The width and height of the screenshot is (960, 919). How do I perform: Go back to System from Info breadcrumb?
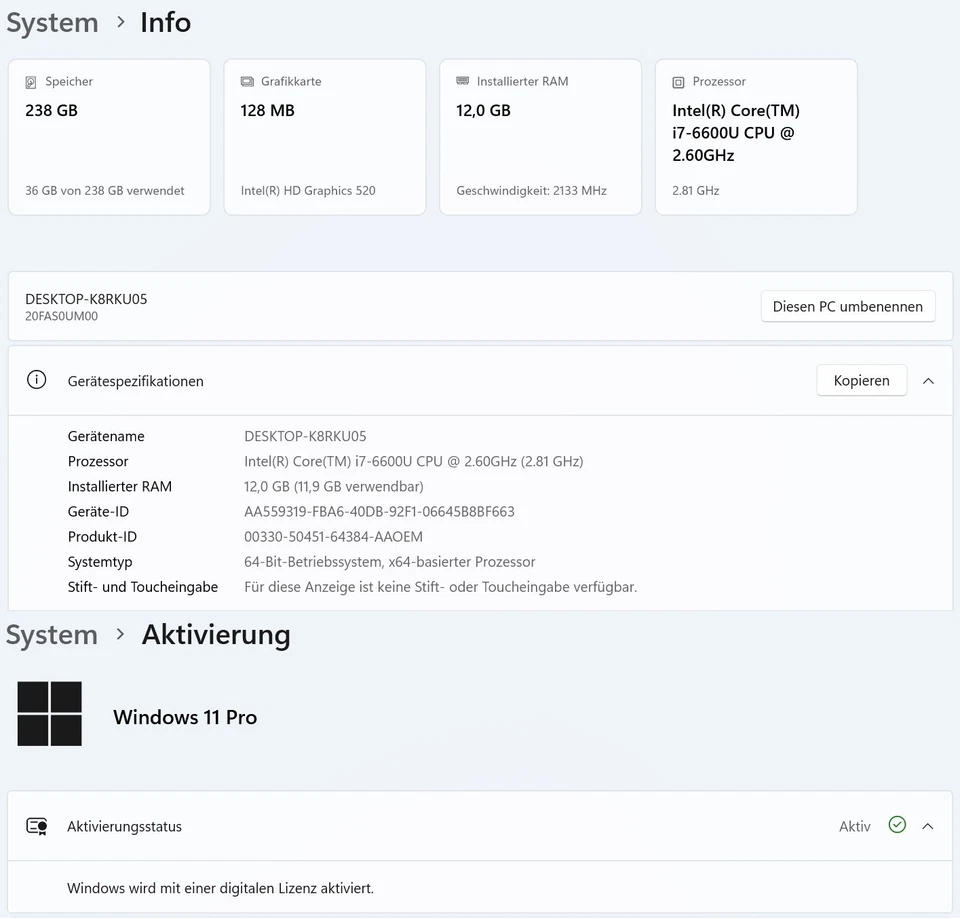pos(52,22)
